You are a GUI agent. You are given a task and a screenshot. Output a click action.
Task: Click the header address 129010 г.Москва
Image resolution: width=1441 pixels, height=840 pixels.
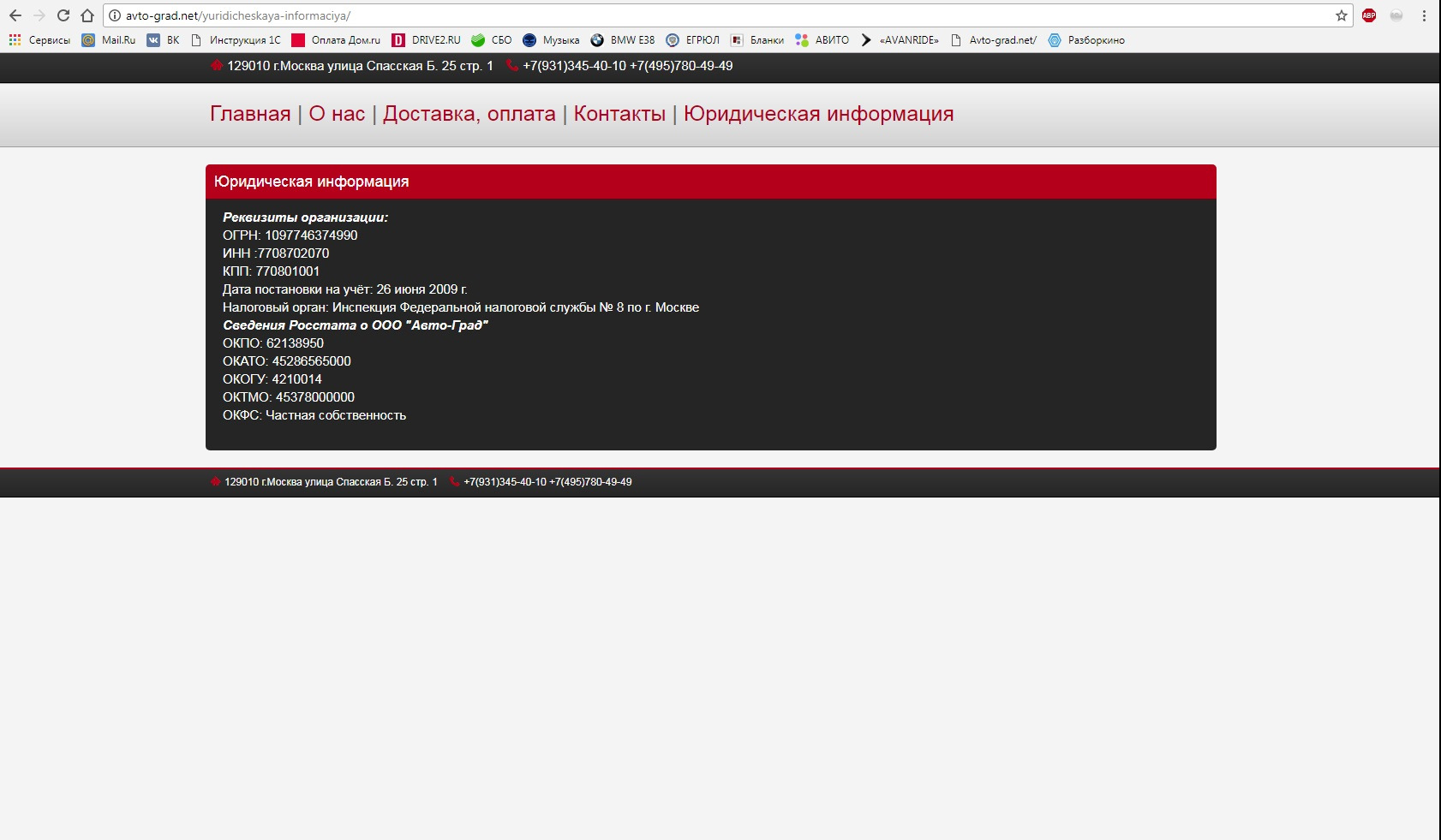[360, 66]
